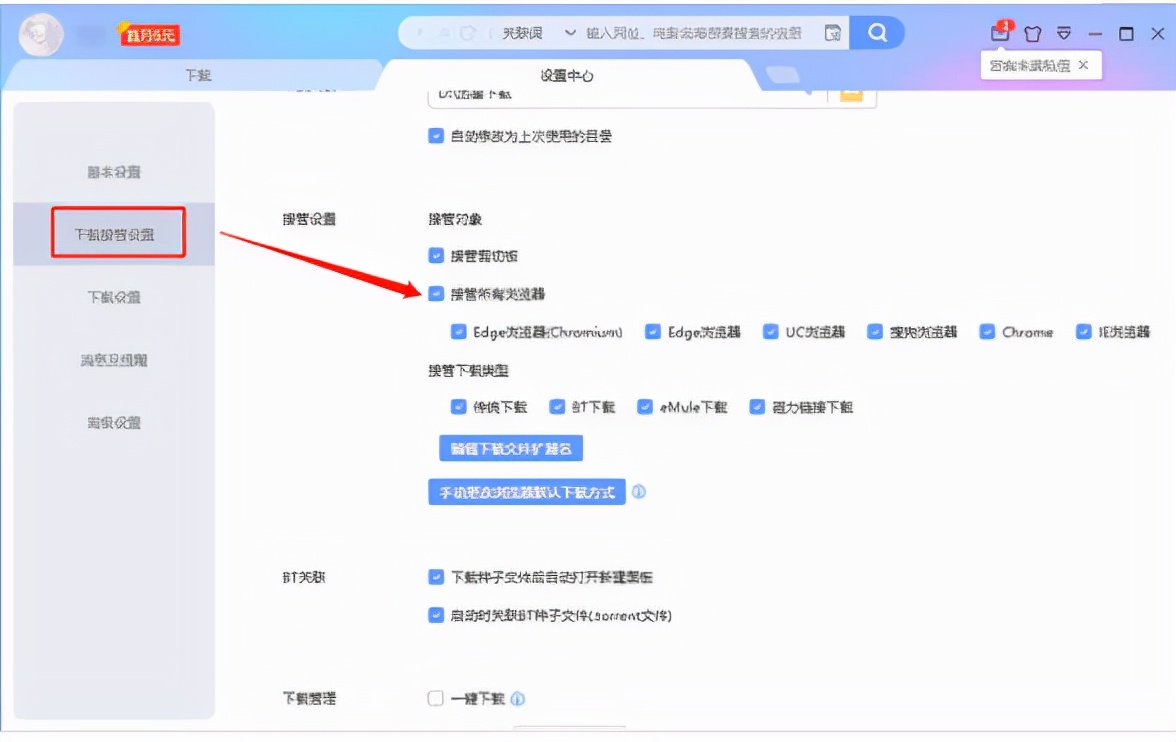1176x742 pixels.
Task: Click the magnifier search icon
Action: click(876, 31)
